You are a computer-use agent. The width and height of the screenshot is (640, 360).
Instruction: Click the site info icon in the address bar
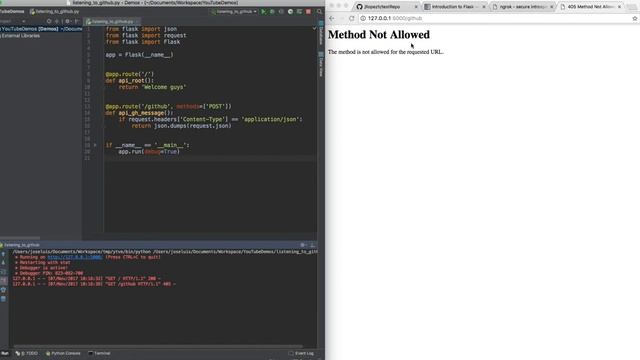363,18
